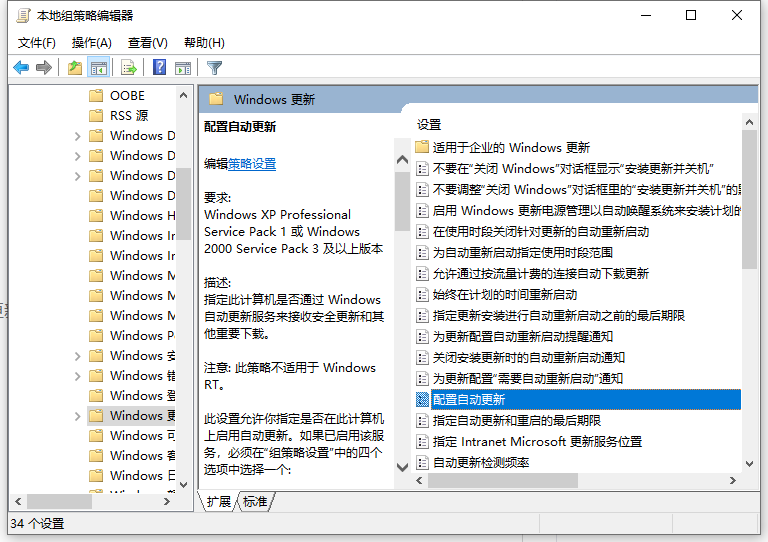Select 关闭安装更新时的自动重新启动通知
The image size is (768, 542).
528,358
